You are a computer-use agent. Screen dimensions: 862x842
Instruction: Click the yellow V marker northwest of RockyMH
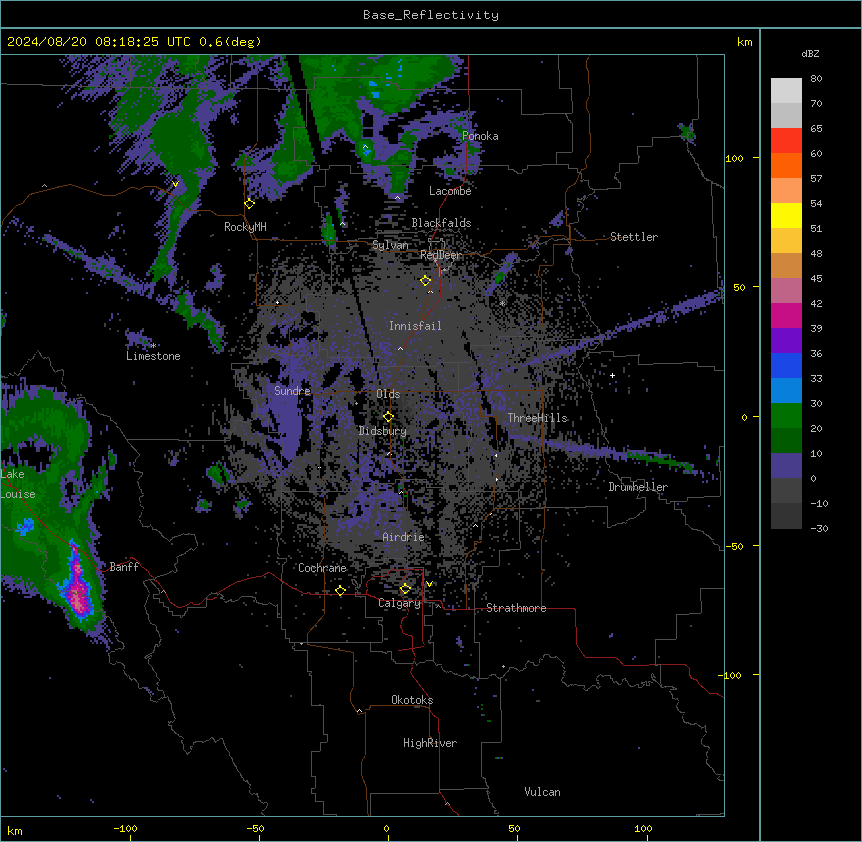175,184
